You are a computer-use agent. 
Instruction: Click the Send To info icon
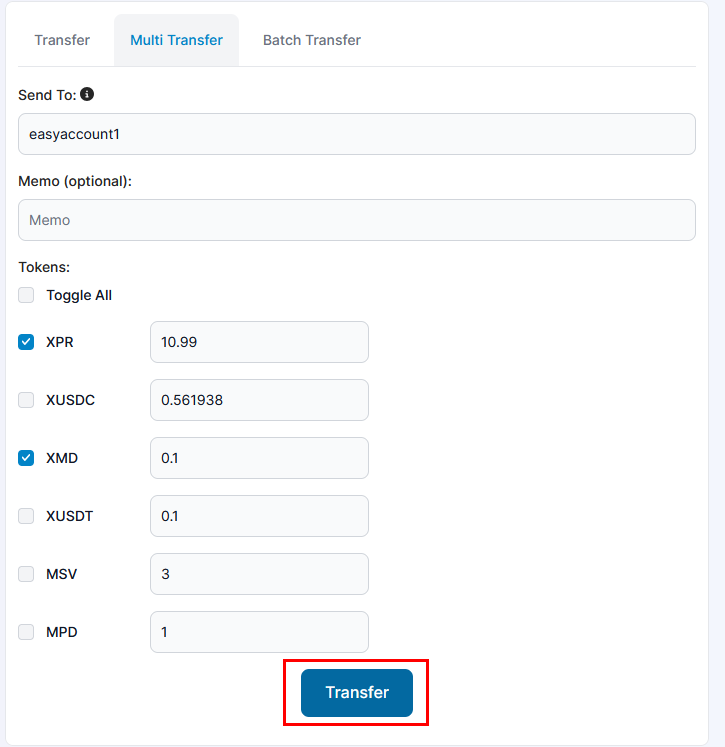87,94
